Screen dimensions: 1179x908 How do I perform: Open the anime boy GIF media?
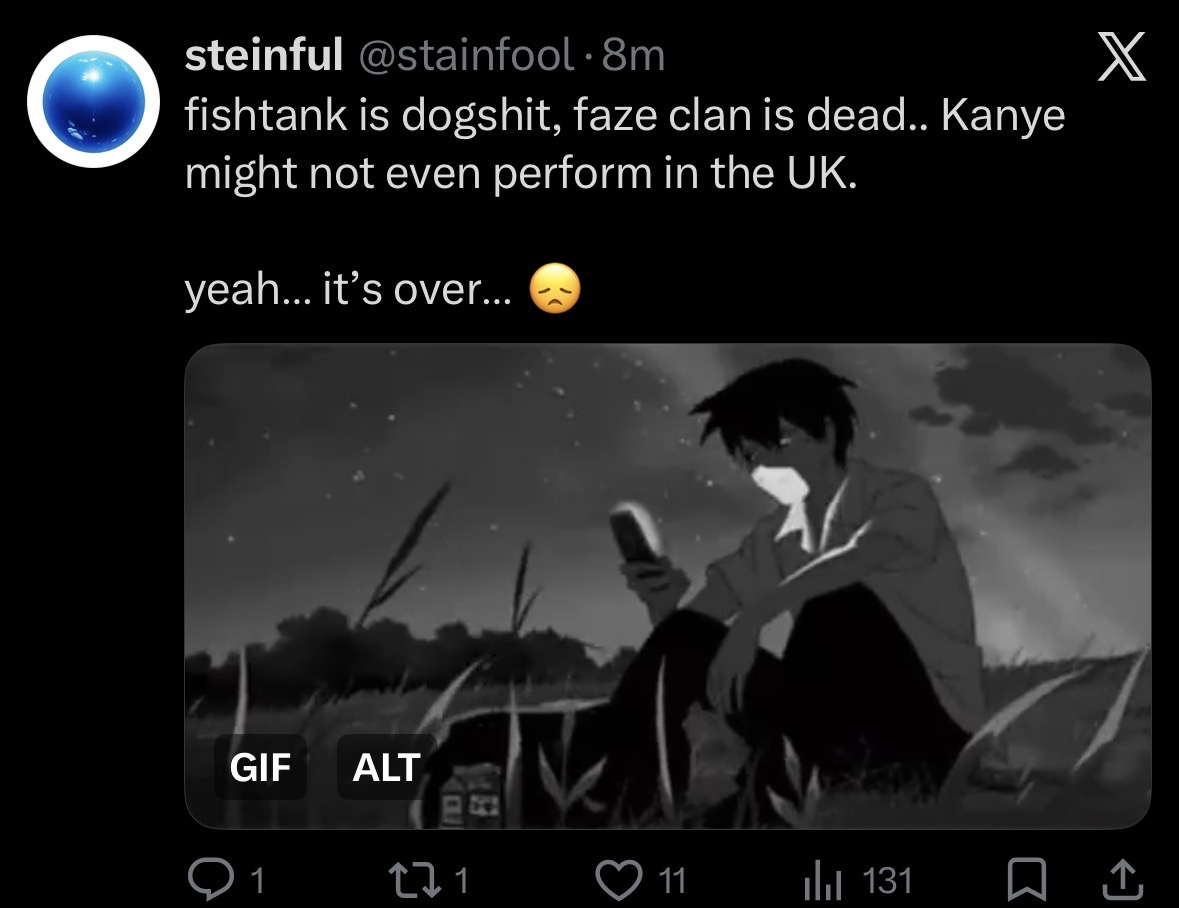(668, 586)
